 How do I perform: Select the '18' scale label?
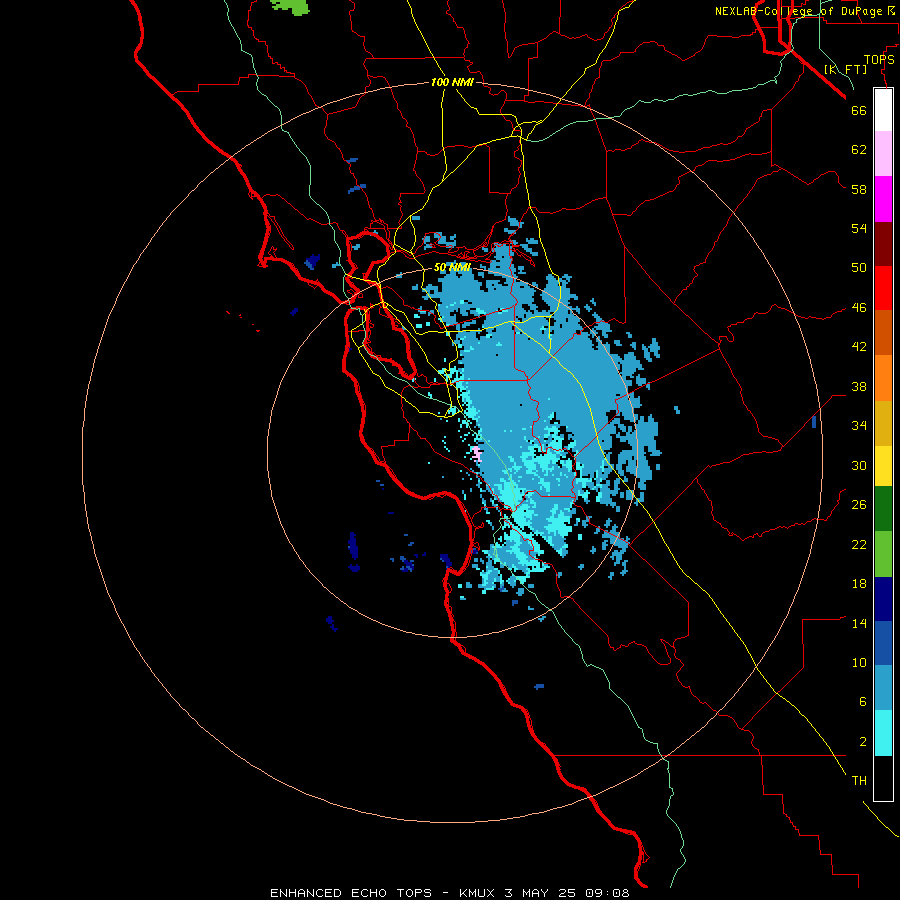point(859,584)
